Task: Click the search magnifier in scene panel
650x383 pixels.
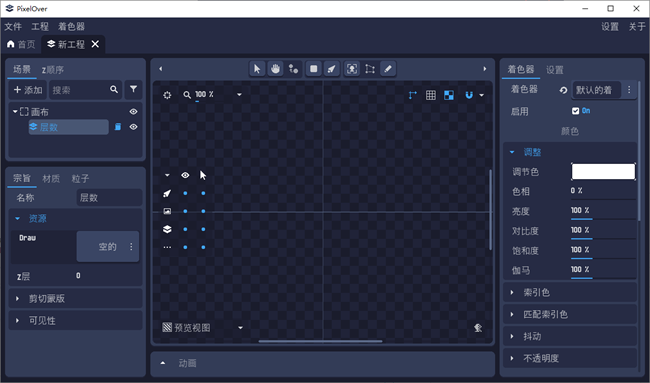Action: click(114, 89)
